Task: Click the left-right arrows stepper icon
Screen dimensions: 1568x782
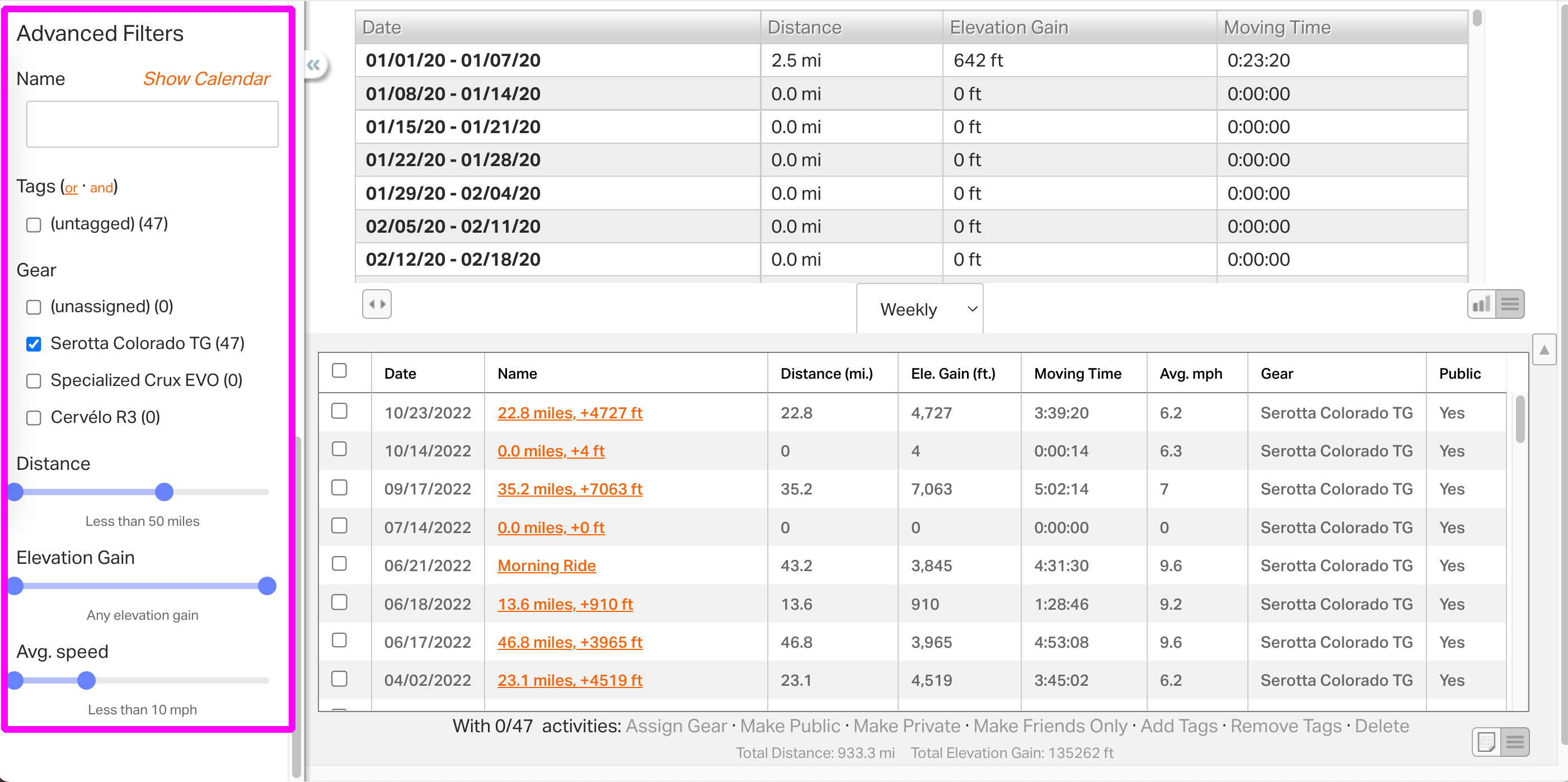Action: tap(377, 304)
